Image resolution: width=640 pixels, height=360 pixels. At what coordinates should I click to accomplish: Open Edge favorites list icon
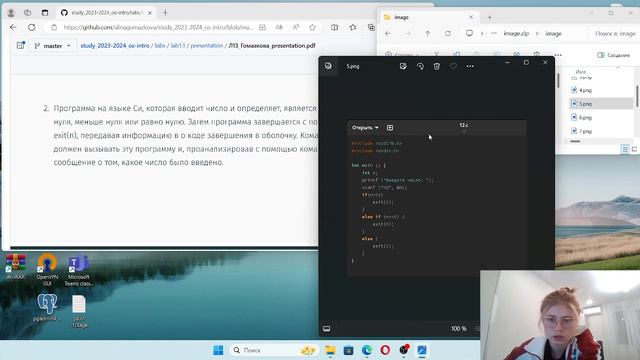point(353,27)
